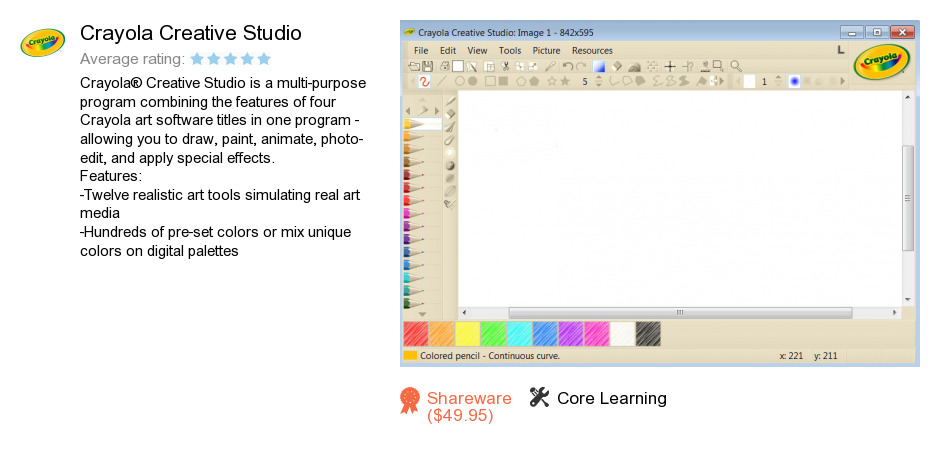Select the outlined circle shape
The height and width of the screenshot is (451, 940).
coord(460,81)
